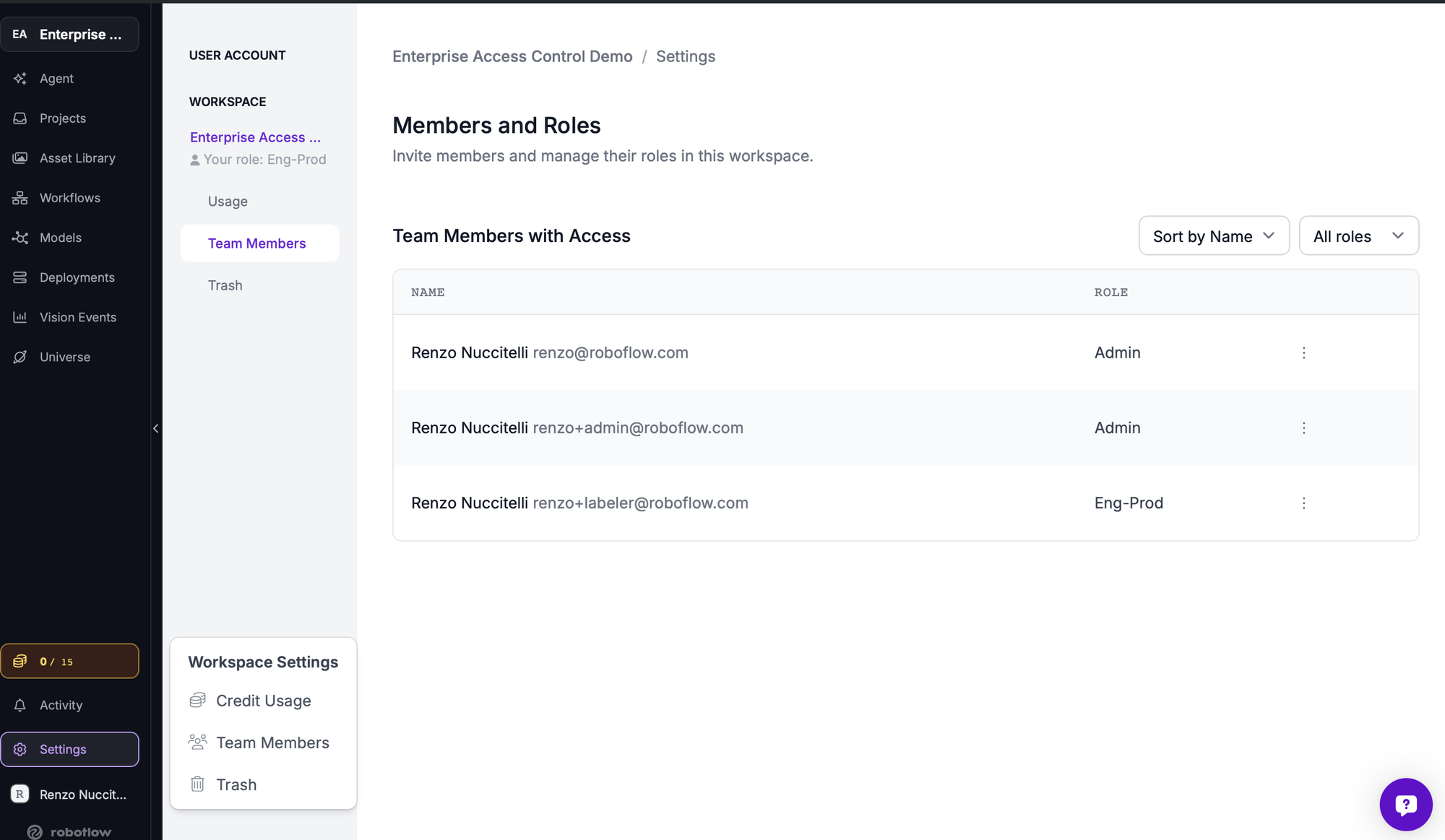Open the Enterprise workspace switcher
This screenshot has height=840, width=1445.
[x=69, y=34]
